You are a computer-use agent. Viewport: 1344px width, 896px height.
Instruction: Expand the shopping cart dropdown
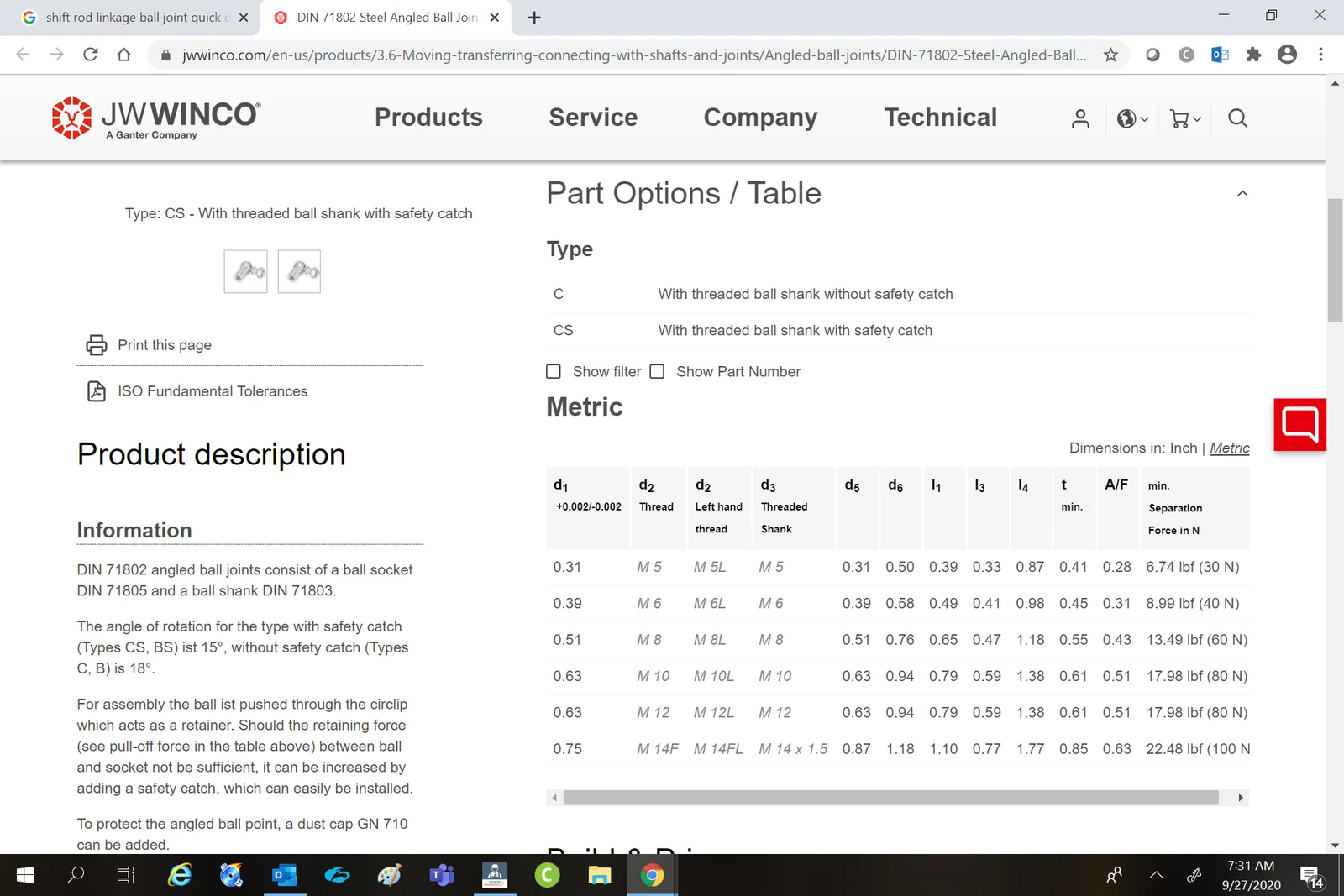(x=1185, y=118)
